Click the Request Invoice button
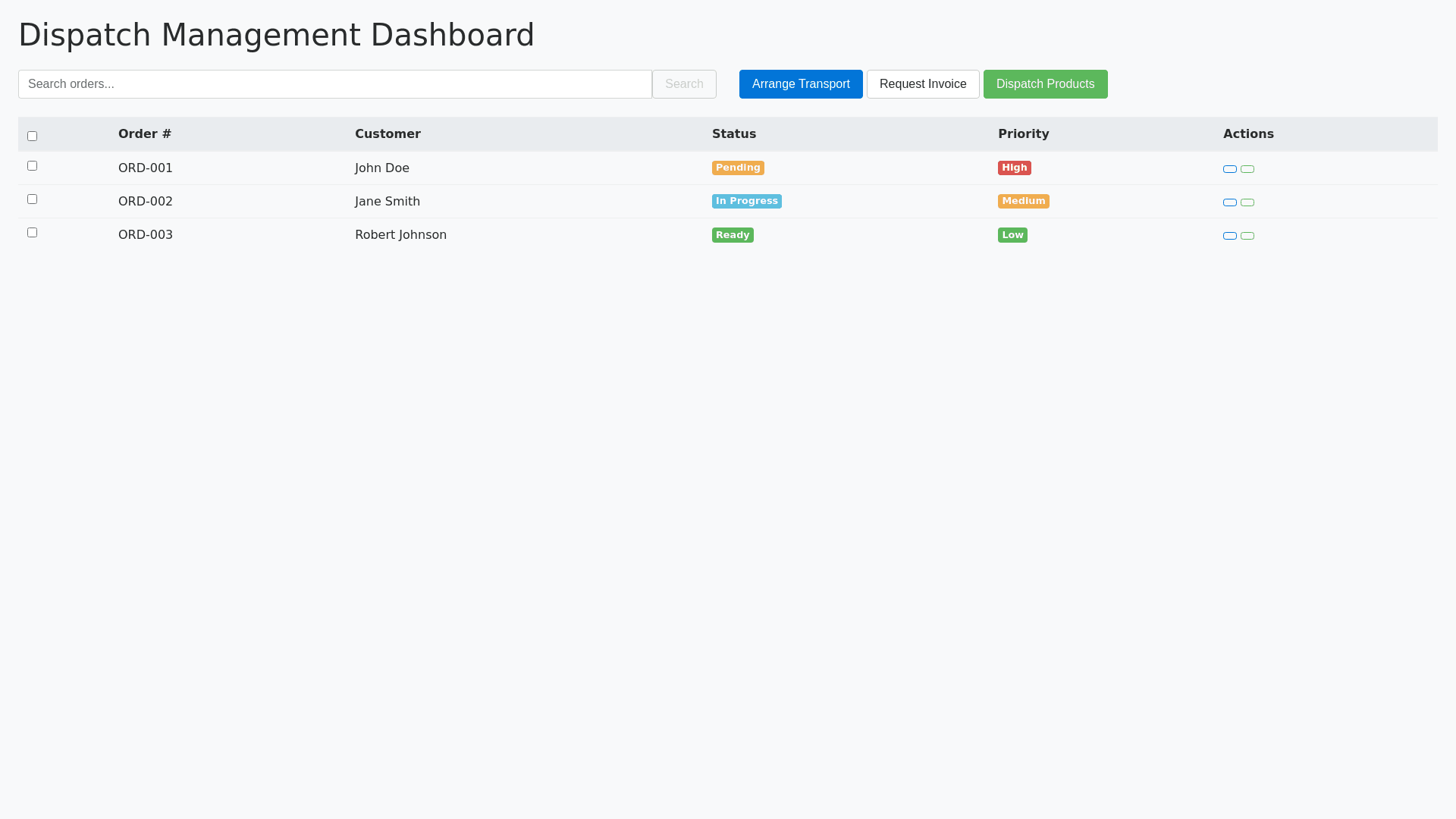The width and height of the screenshot is (1456, 819). [923, 84]
